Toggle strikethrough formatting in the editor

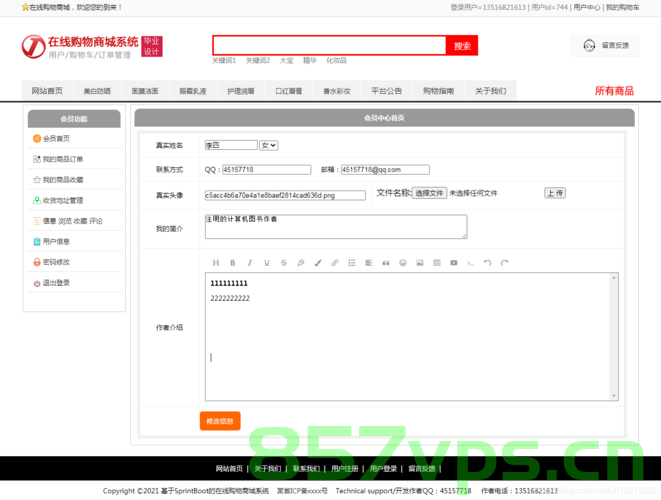pyautogui.click(x=284, y=263)
